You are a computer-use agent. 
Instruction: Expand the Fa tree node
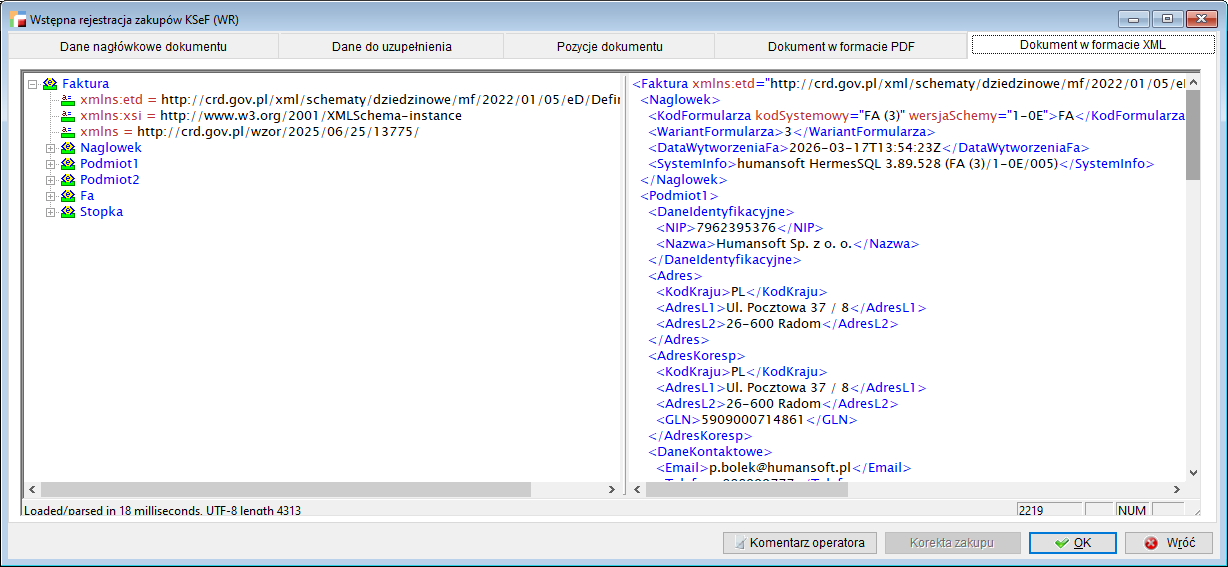tap(51, 196)
